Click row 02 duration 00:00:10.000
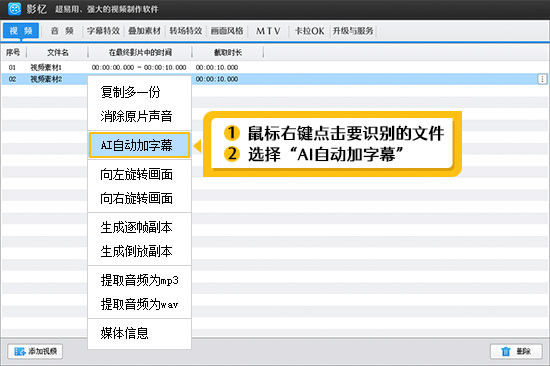550x366 pixels. [217, 79]
